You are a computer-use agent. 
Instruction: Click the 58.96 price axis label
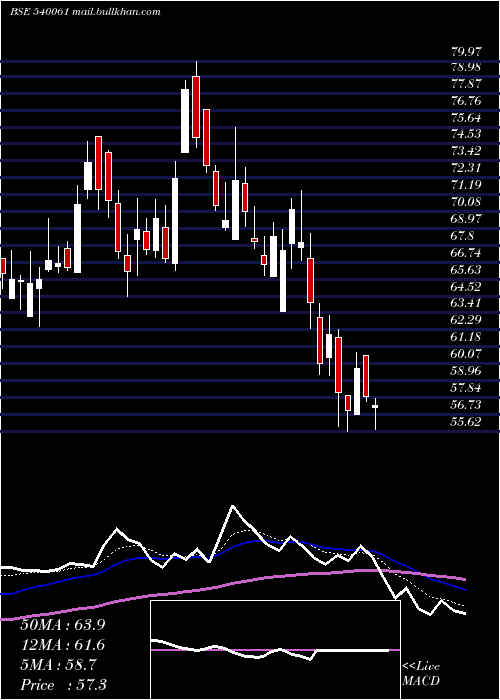coord(467,371)
